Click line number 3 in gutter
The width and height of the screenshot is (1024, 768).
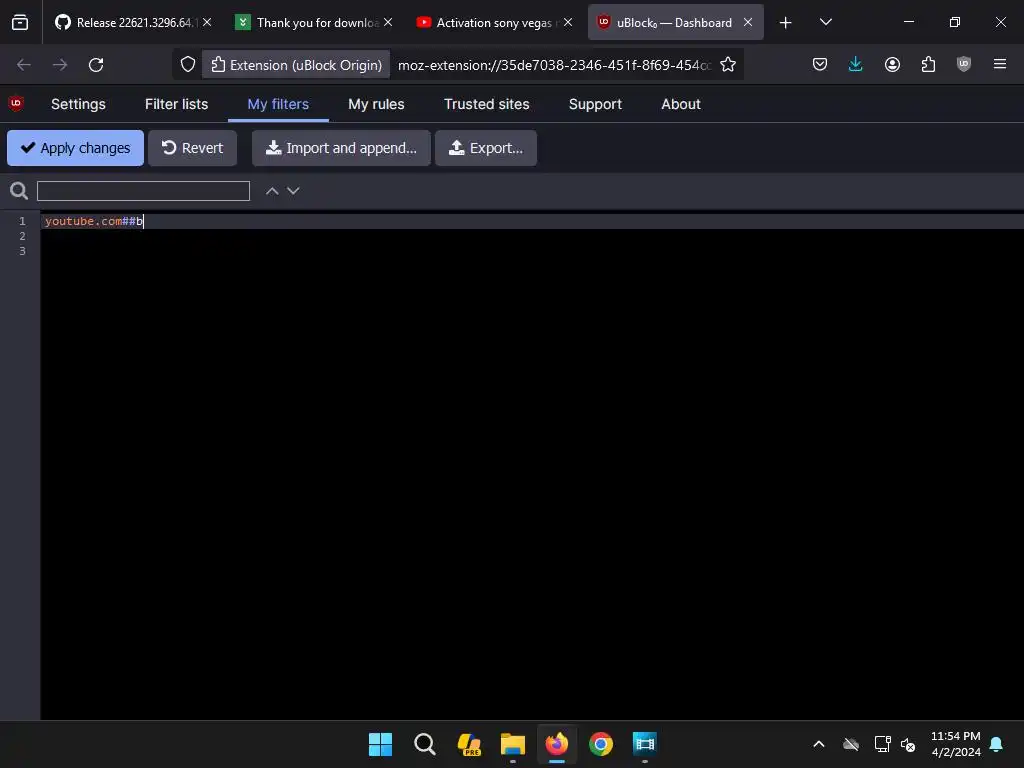point(22,251)
